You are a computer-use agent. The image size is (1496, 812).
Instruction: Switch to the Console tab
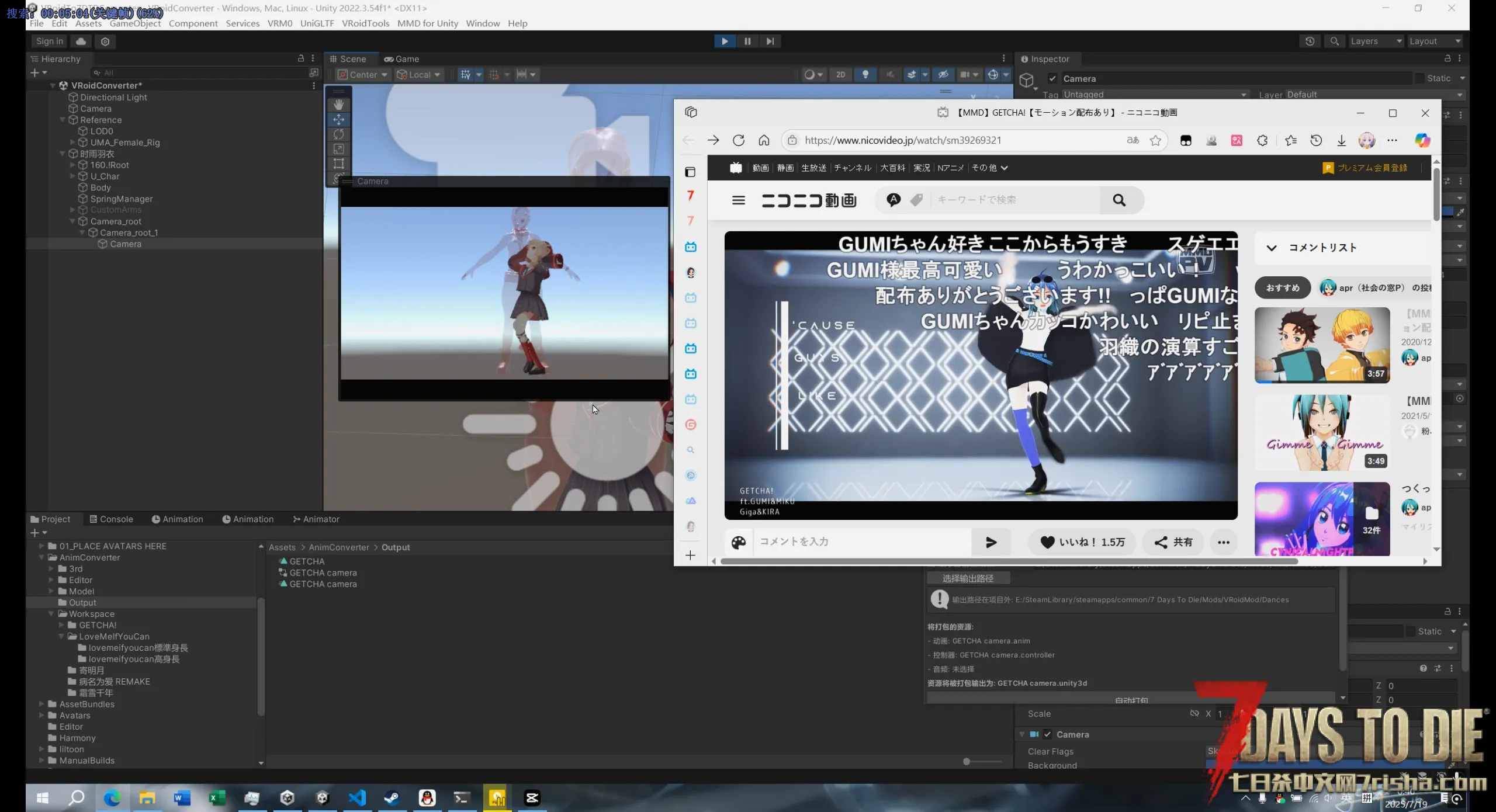point(111,519)
